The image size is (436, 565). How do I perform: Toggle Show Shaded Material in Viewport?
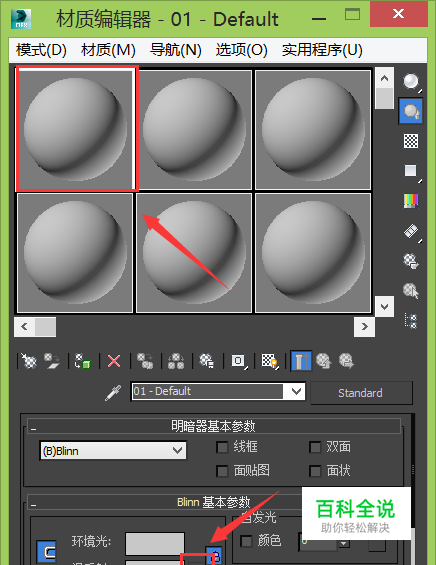point(270,361)
